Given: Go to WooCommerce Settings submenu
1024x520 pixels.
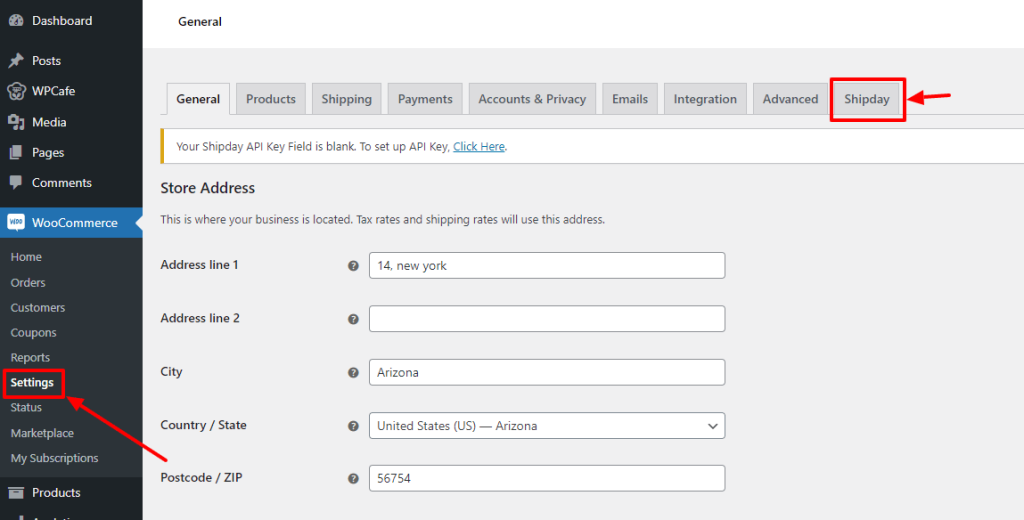Looking at the screenshot, I should [32, 383].
